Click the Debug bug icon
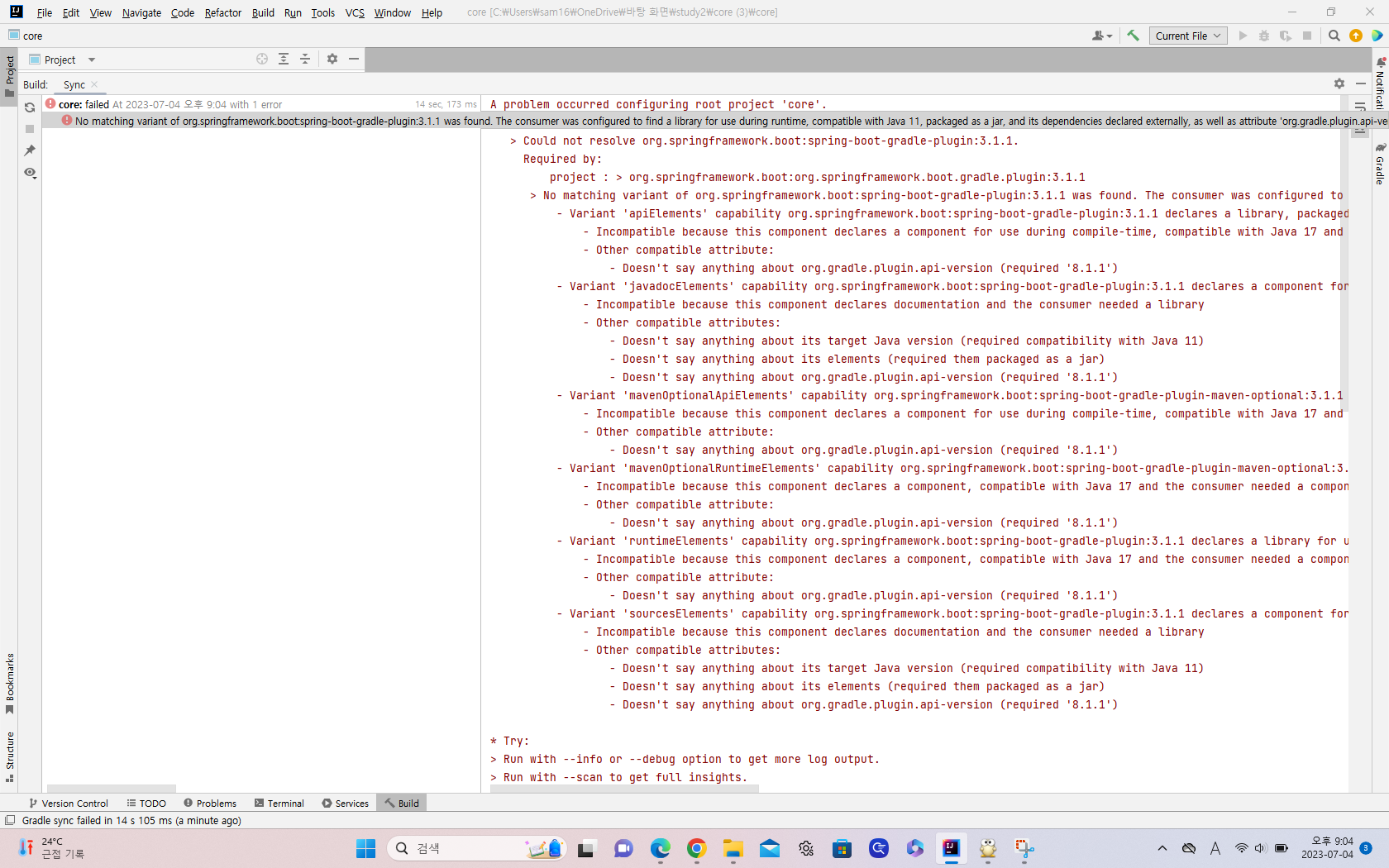 (1264, 36)
